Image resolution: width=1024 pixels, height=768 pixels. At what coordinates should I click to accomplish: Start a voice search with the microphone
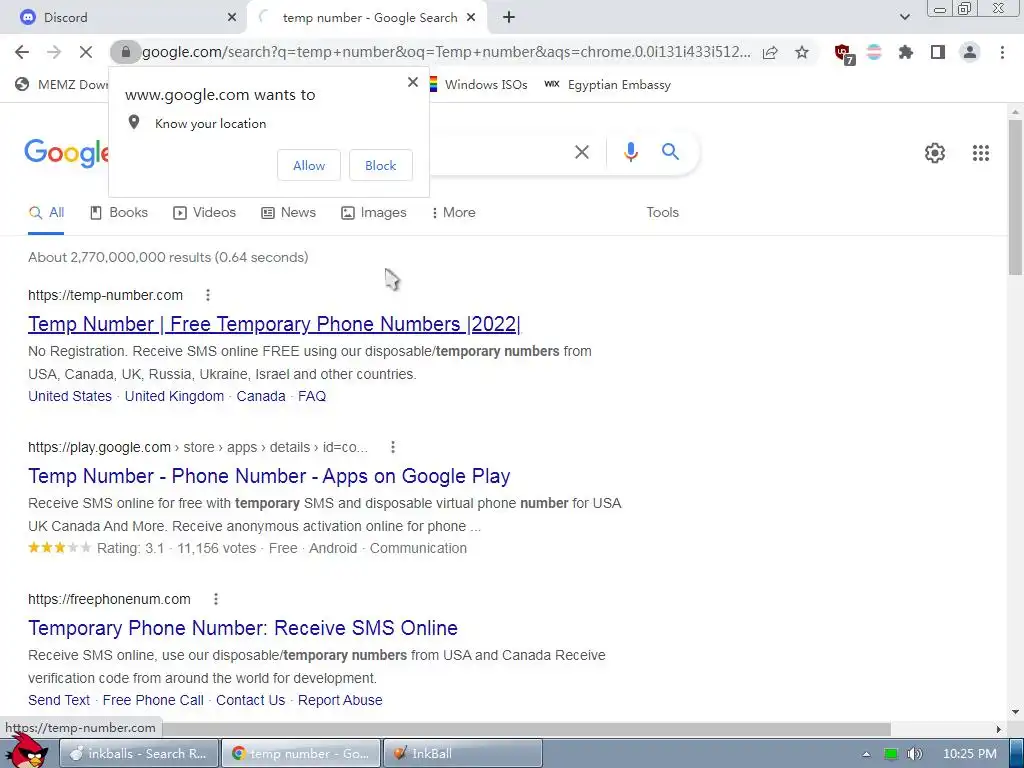pos(630,152)
